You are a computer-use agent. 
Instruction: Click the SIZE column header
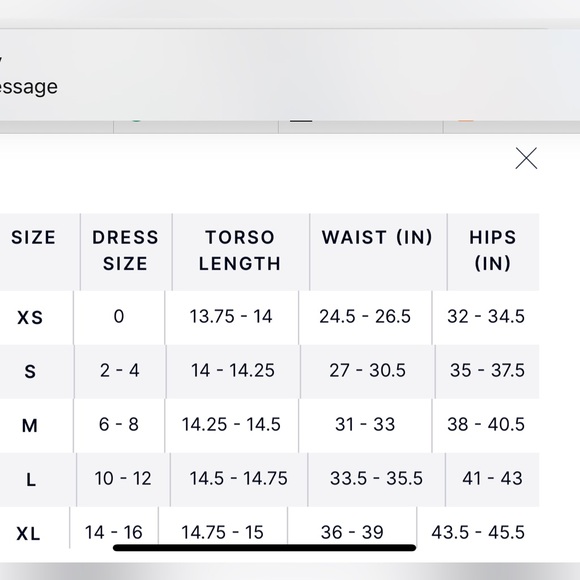click(33, 237)
